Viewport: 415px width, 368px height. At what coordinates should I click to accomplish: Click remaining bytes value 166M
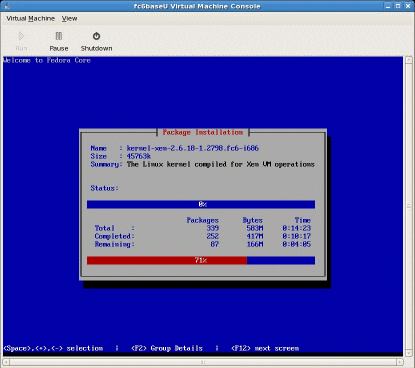[255, 244]
